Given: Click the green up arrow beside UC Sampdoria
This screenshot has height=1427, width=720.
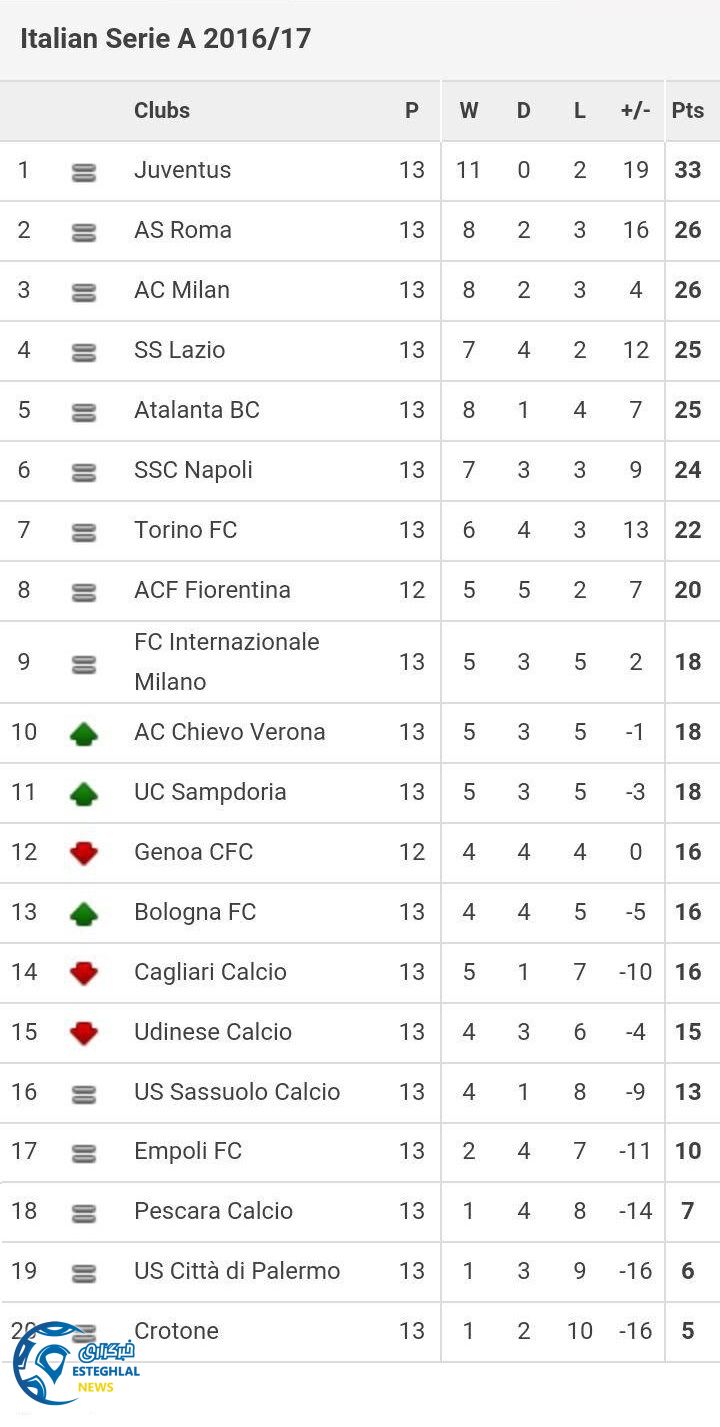Looking at the screenshot, I should (84, 795).
